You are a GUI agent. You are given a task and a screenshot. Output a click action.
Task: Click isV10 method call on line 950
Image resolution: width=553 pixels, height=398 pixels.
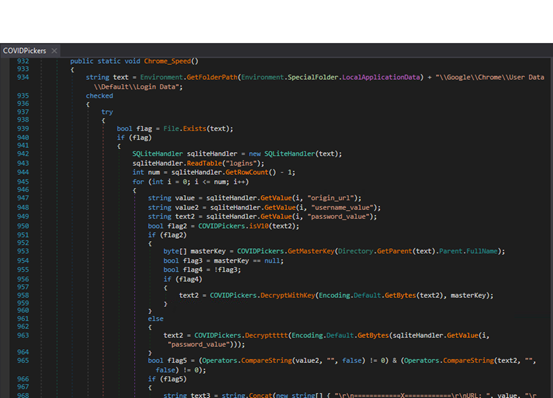[x=259, y=226]
